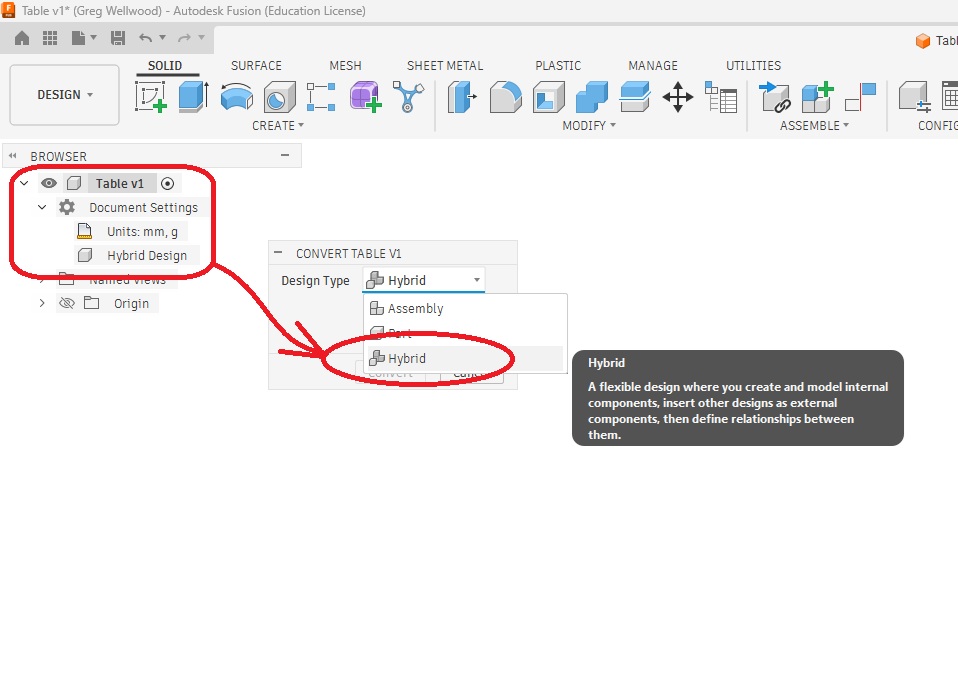This screenshot has width=958, height=695.
Task: Select the Document Settings item
Action: point(144,208)
